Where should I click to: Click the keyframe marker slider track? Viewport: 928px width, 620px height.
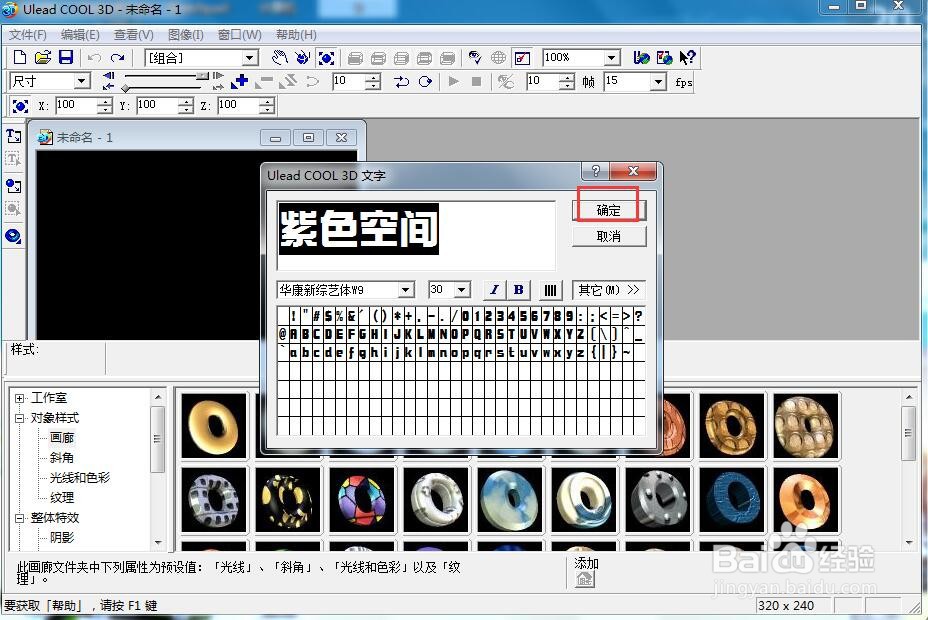click(x=163, y=88)
